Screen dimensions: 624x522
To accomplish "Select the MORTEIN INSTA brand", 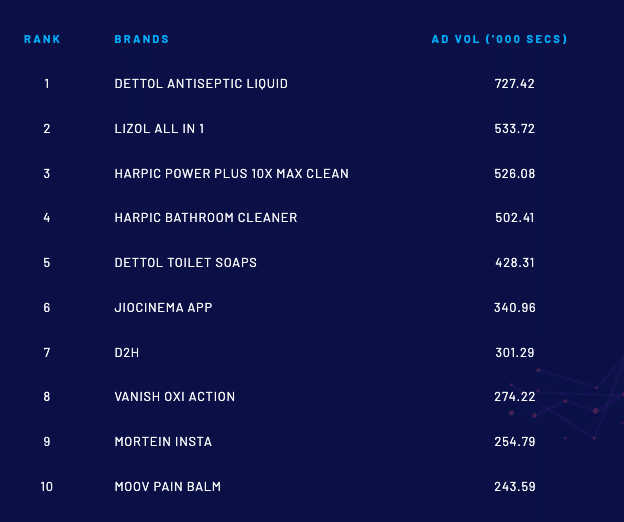I will [x=163, y=442].
